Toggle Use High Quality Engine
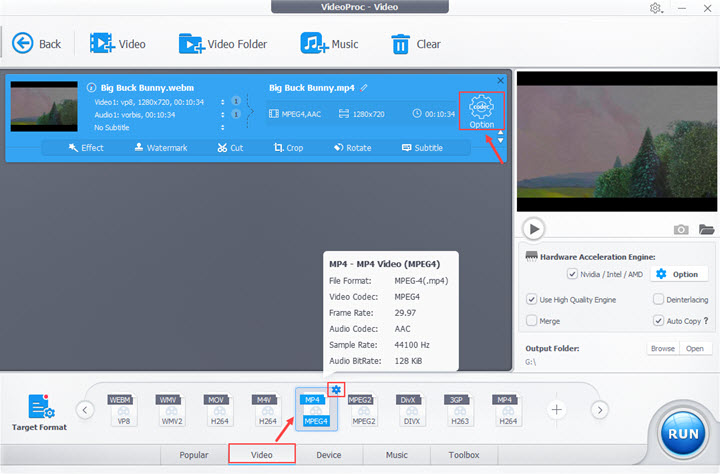 pyautogui.click(x=531, y=299)
